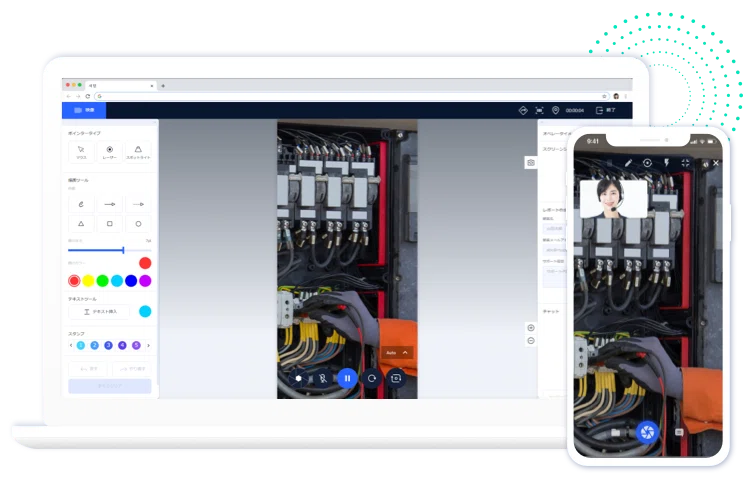Open the blue video tab
Viewport: 743px width, 480px height.
pos(84,110)
